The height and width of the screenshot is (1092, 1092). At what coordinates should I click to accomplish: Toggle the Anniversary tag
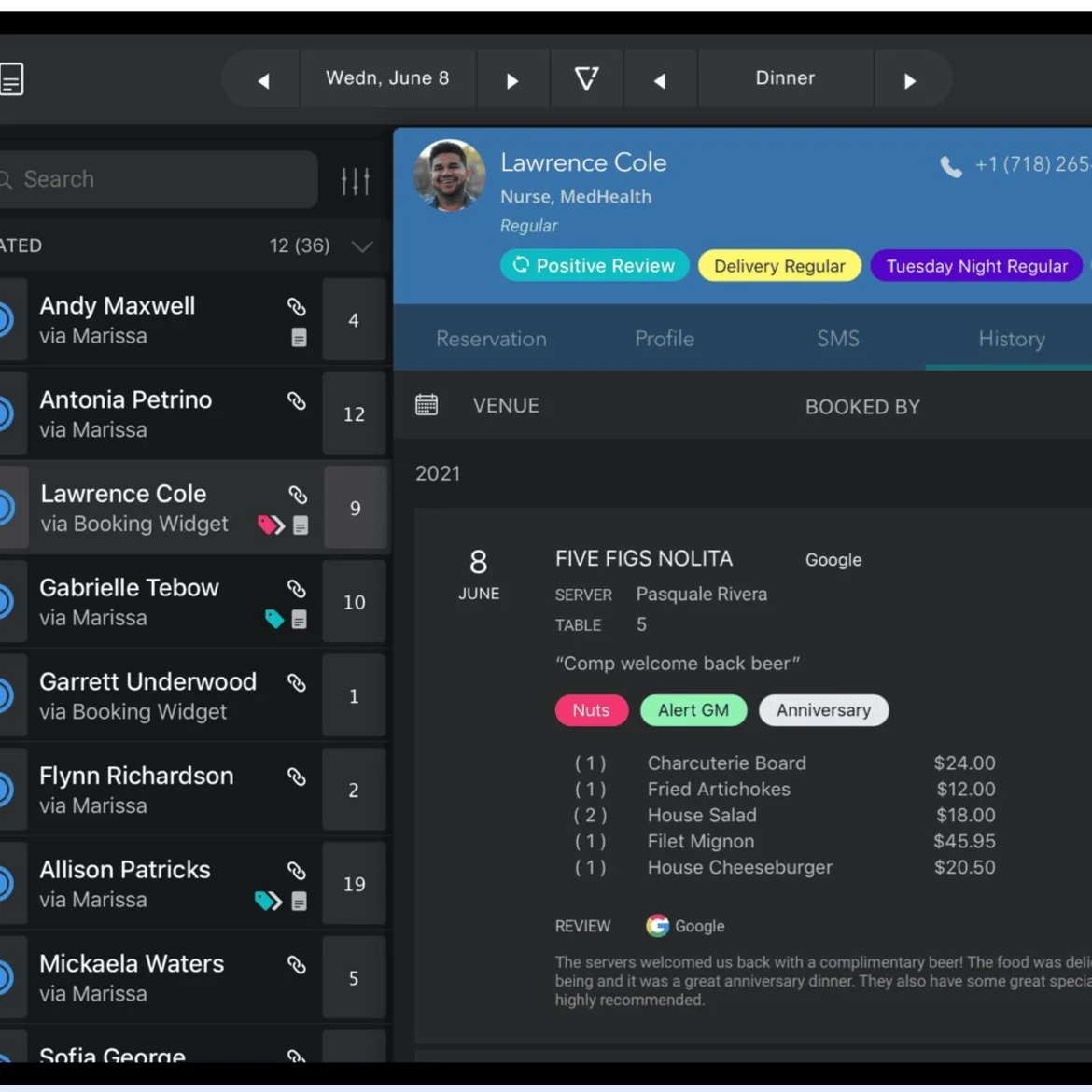click(823, 710)
